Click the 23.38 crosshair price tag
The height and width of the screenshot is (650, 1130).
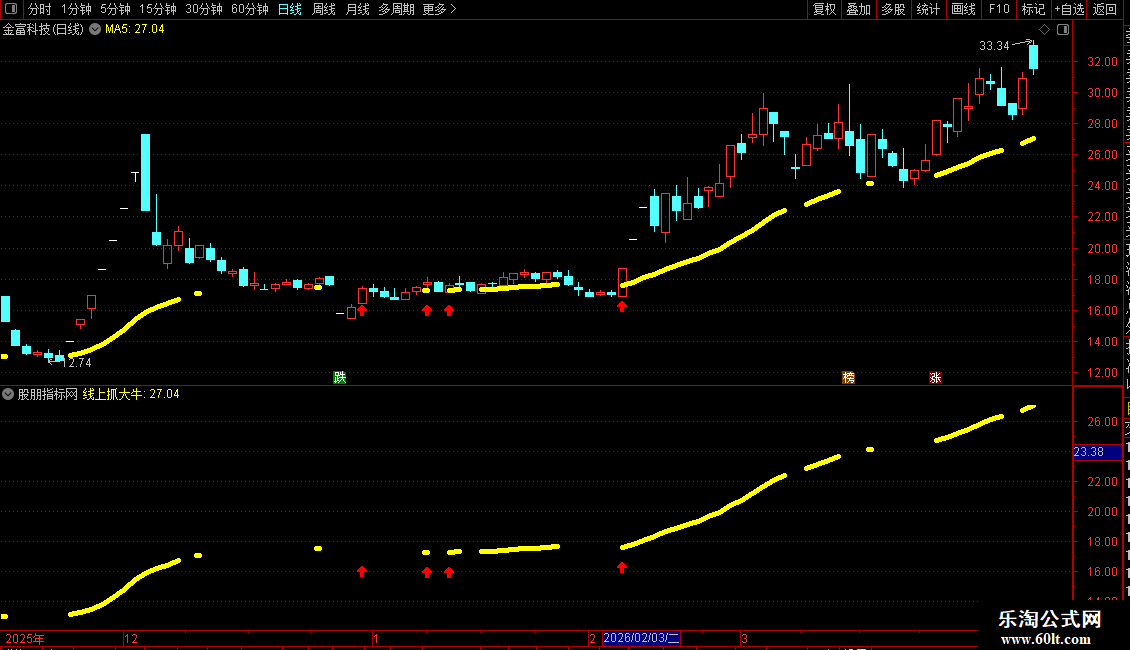click(1097, 452)
